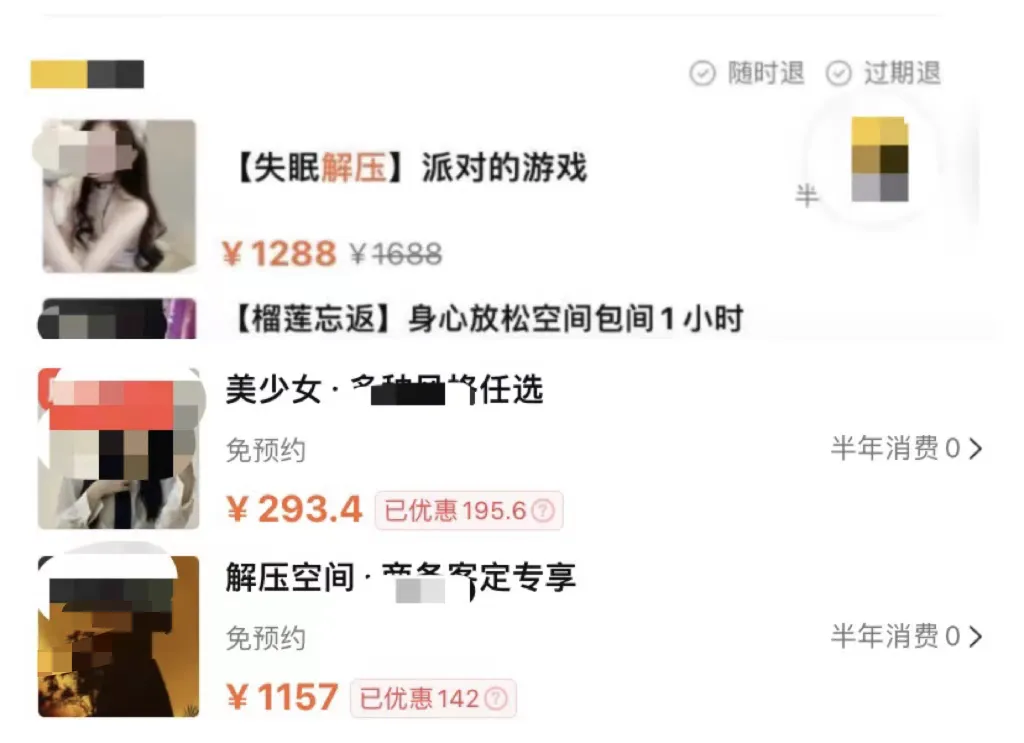This screenshot has height=743, width=1024.
Task: Click the 随时退 checkmark icon
Action: pos(703,73)
